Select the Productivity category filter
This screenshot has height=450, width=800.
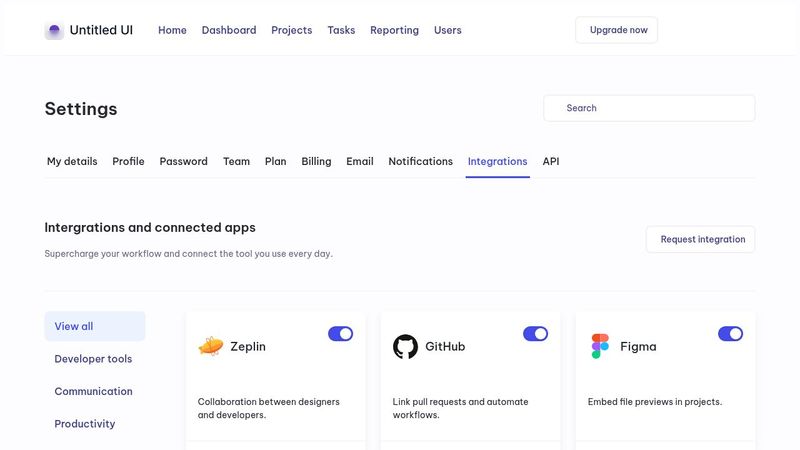click(x=84, y=424)
